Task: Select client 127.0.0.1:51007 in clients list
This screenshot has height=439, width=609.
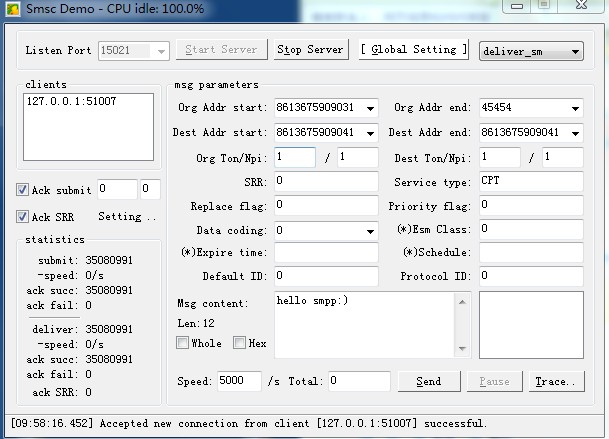Action: 71,101
